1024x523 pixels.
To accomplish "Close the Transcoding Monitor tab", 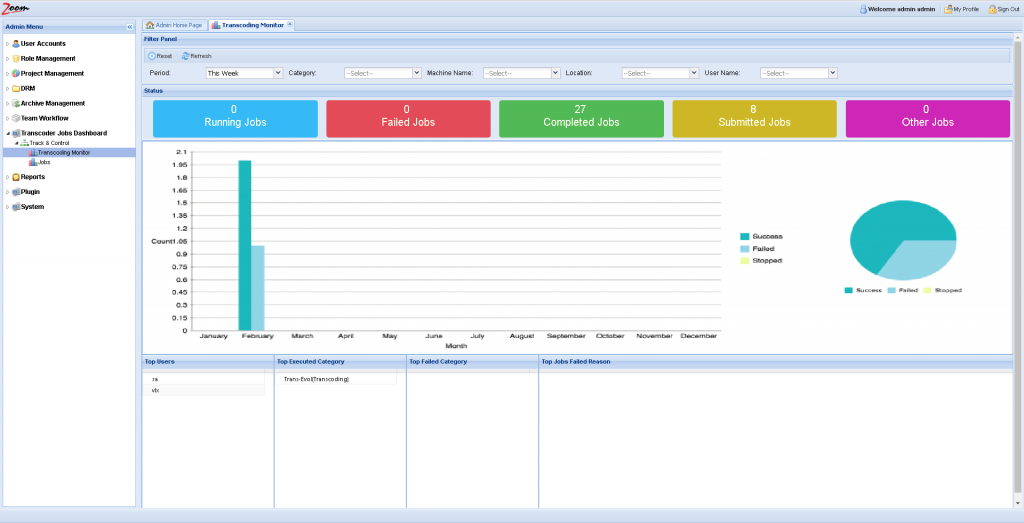I will pos(290,25).
